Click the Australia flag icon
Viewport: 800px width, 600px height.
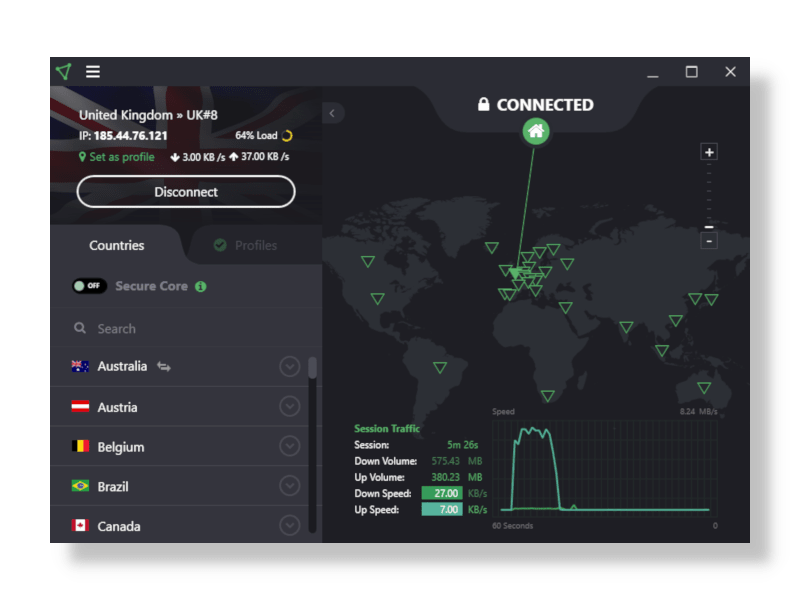[80, 366]
